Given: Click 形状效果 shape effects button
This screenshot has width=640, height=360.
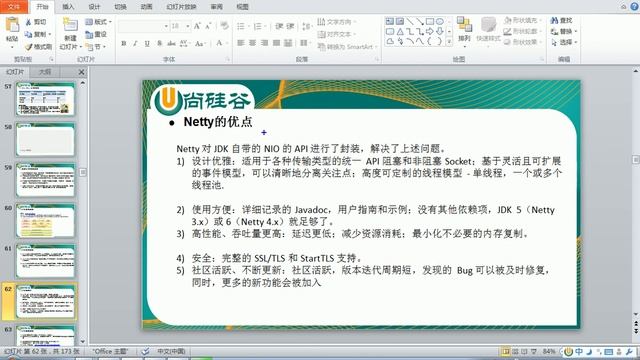Looking at the screenshot, I should (x=522, y=42).
